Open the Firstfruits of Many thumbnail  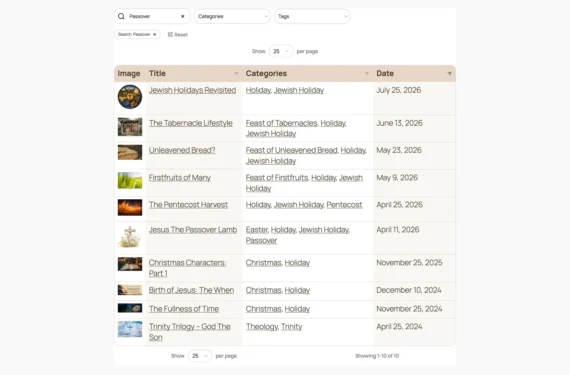click(130, 181)
